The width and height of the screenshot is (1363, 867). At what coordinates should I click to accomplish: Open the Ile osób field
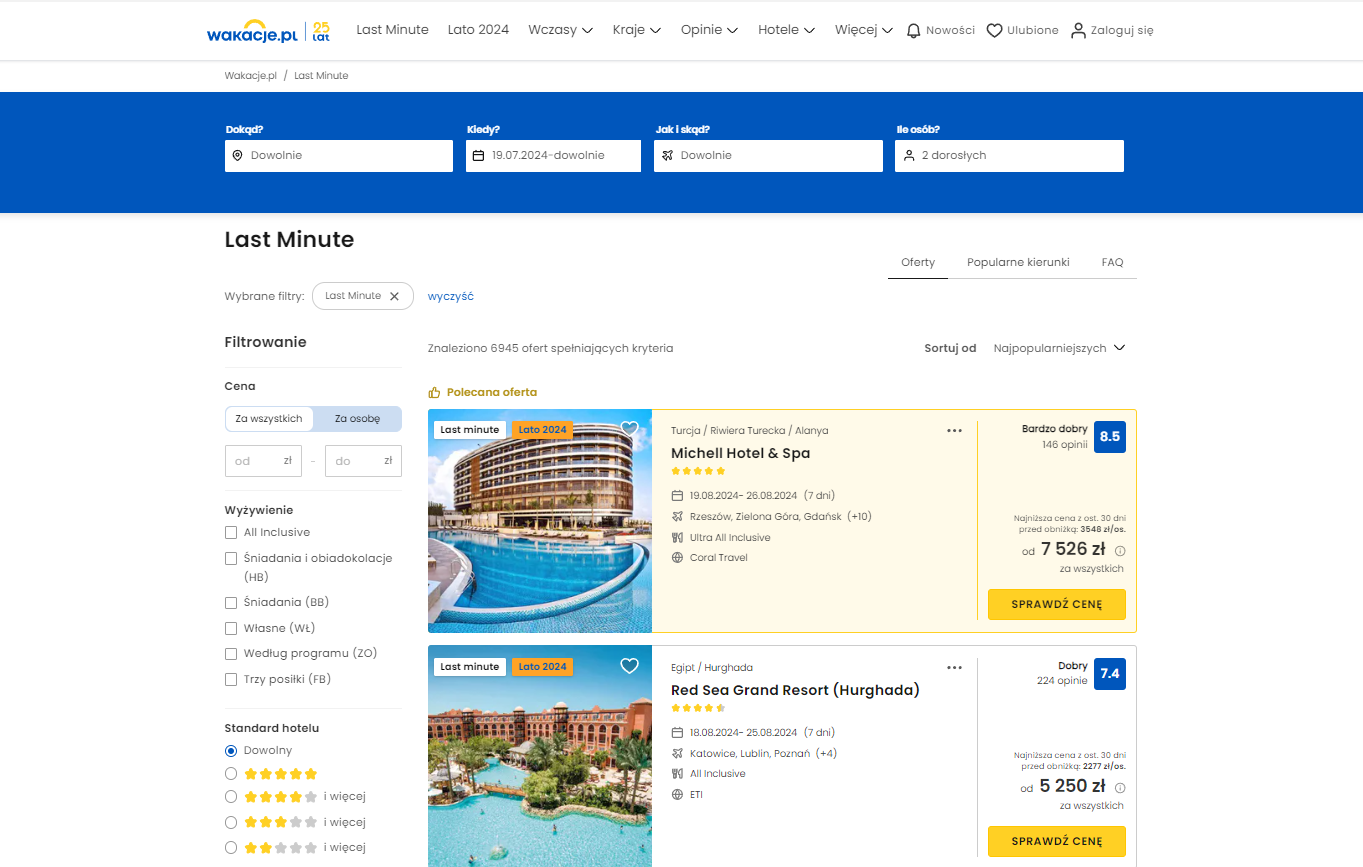point(1009,156)
